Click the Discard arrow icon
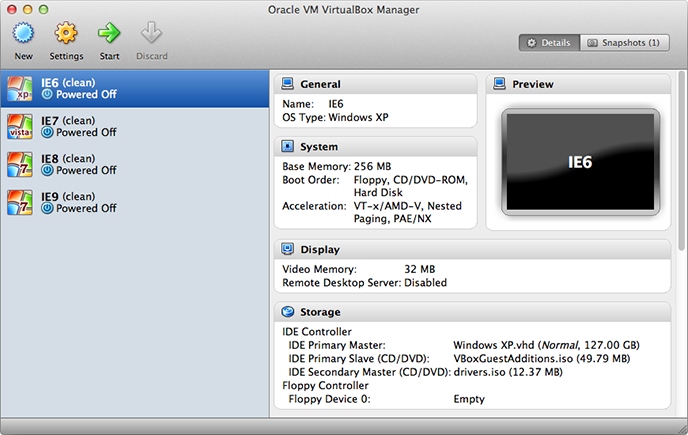 coord(151,33)
